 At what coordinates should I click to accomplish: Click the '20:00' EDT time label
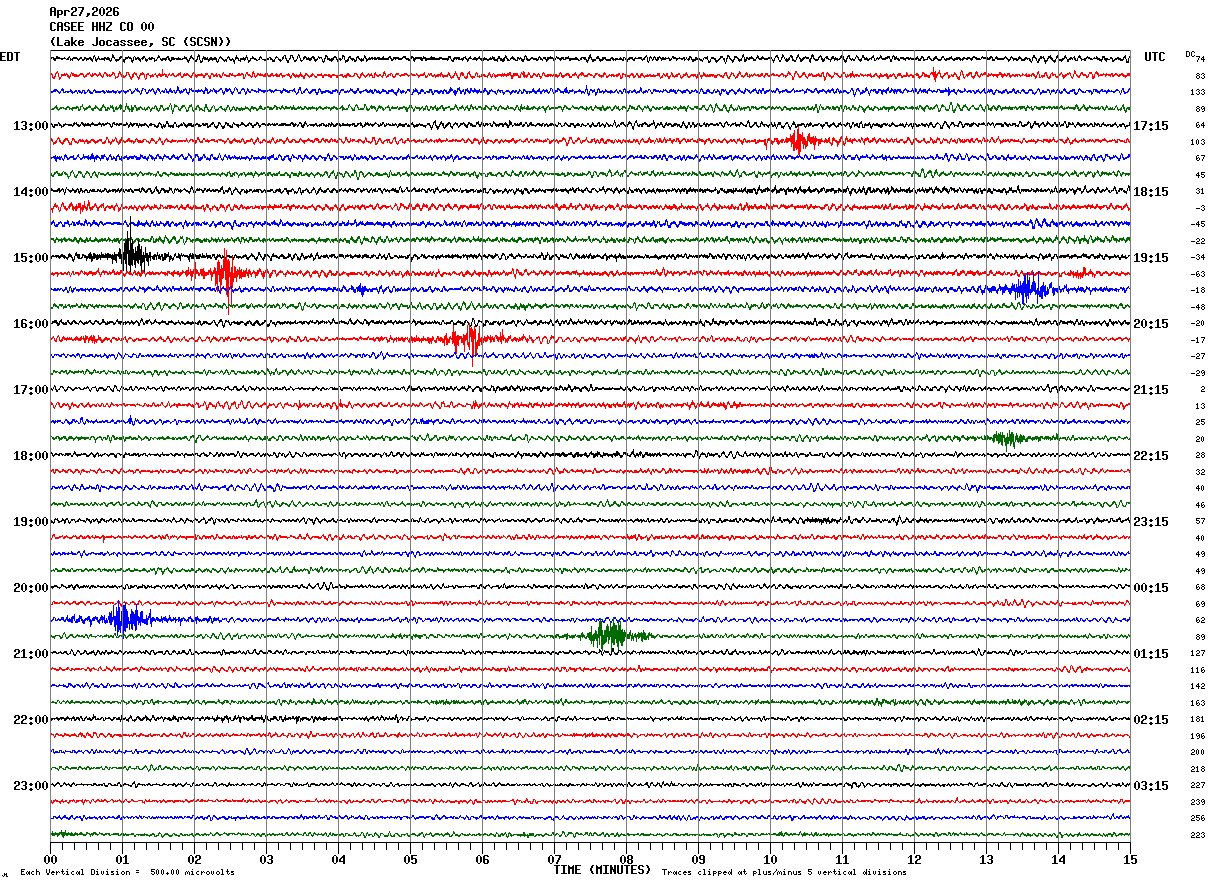30,588
